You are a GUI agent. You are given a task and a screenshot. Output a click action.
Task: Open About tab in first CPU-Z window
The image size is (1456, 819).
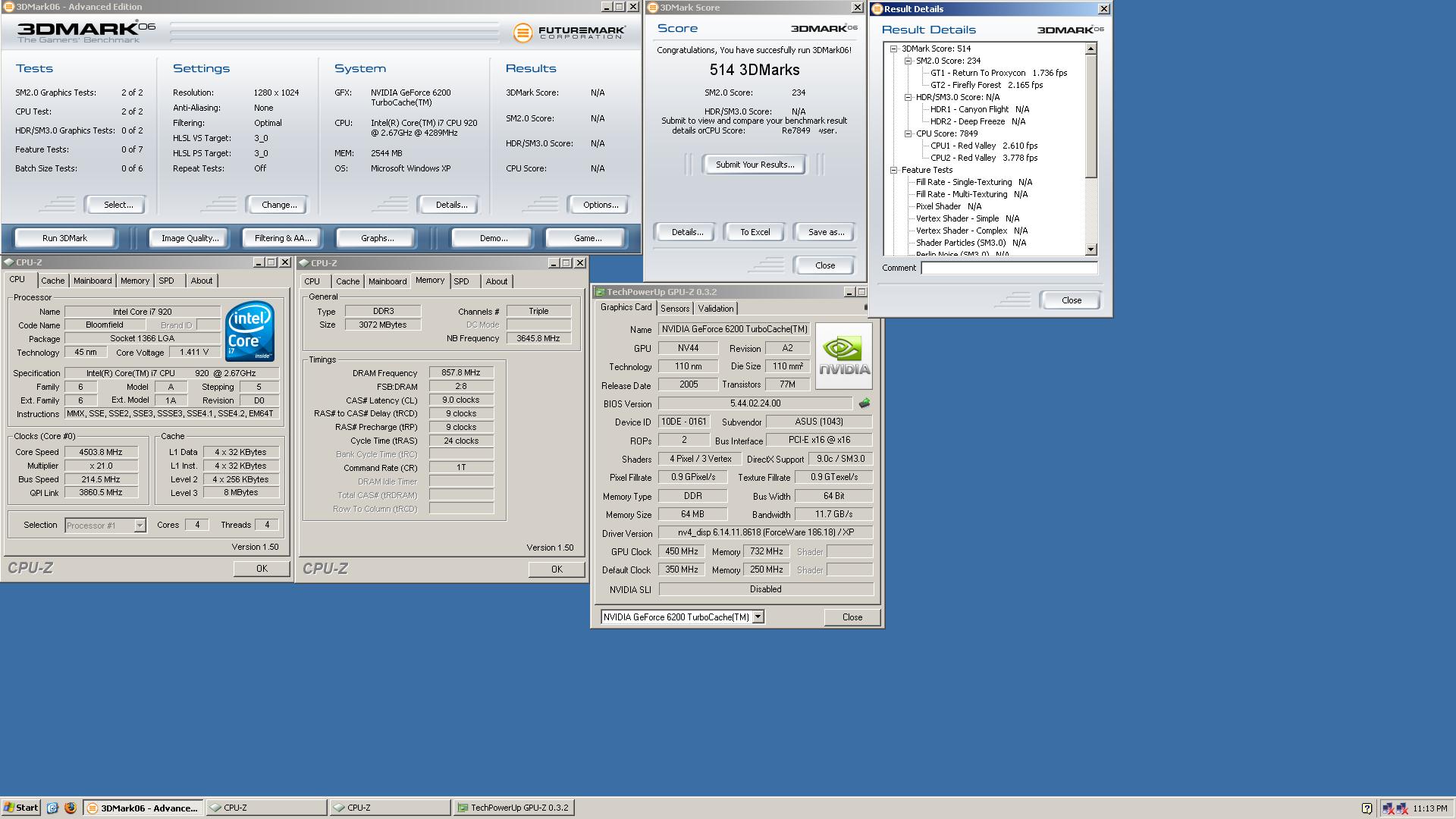pyautogui.click(x=202, y=281)
